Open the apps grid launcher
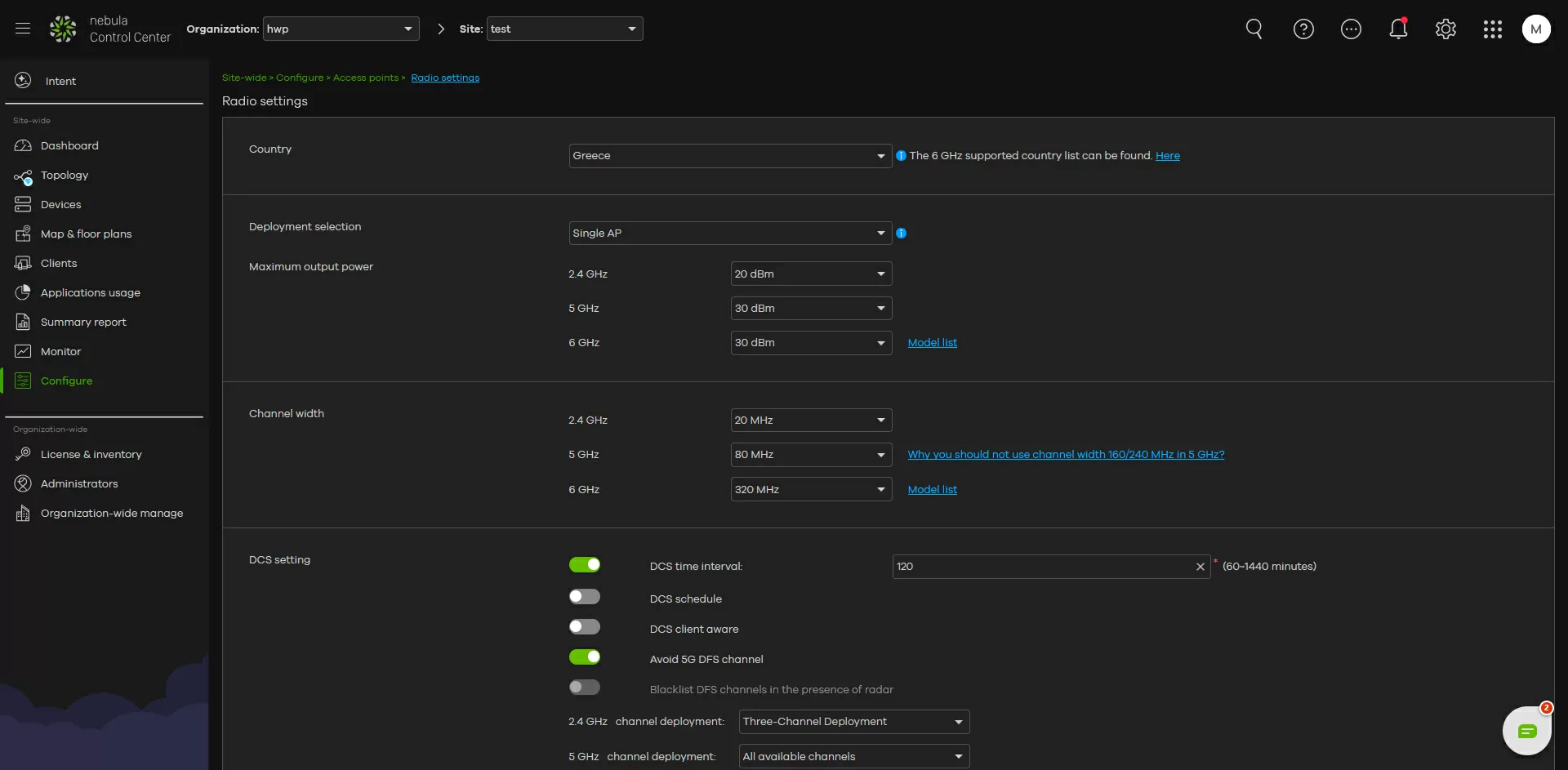This screenshot has width=1568, height=770. [1492, 29]
